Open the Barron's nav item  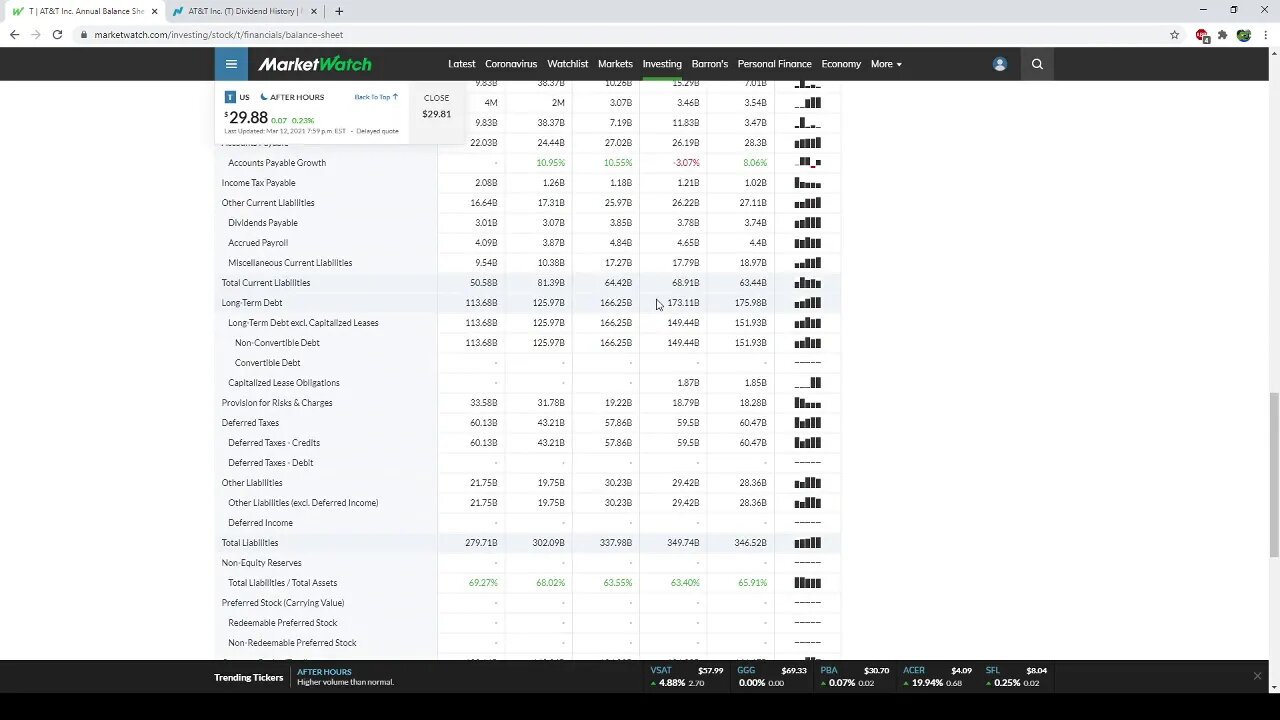(x=710, y=64)
